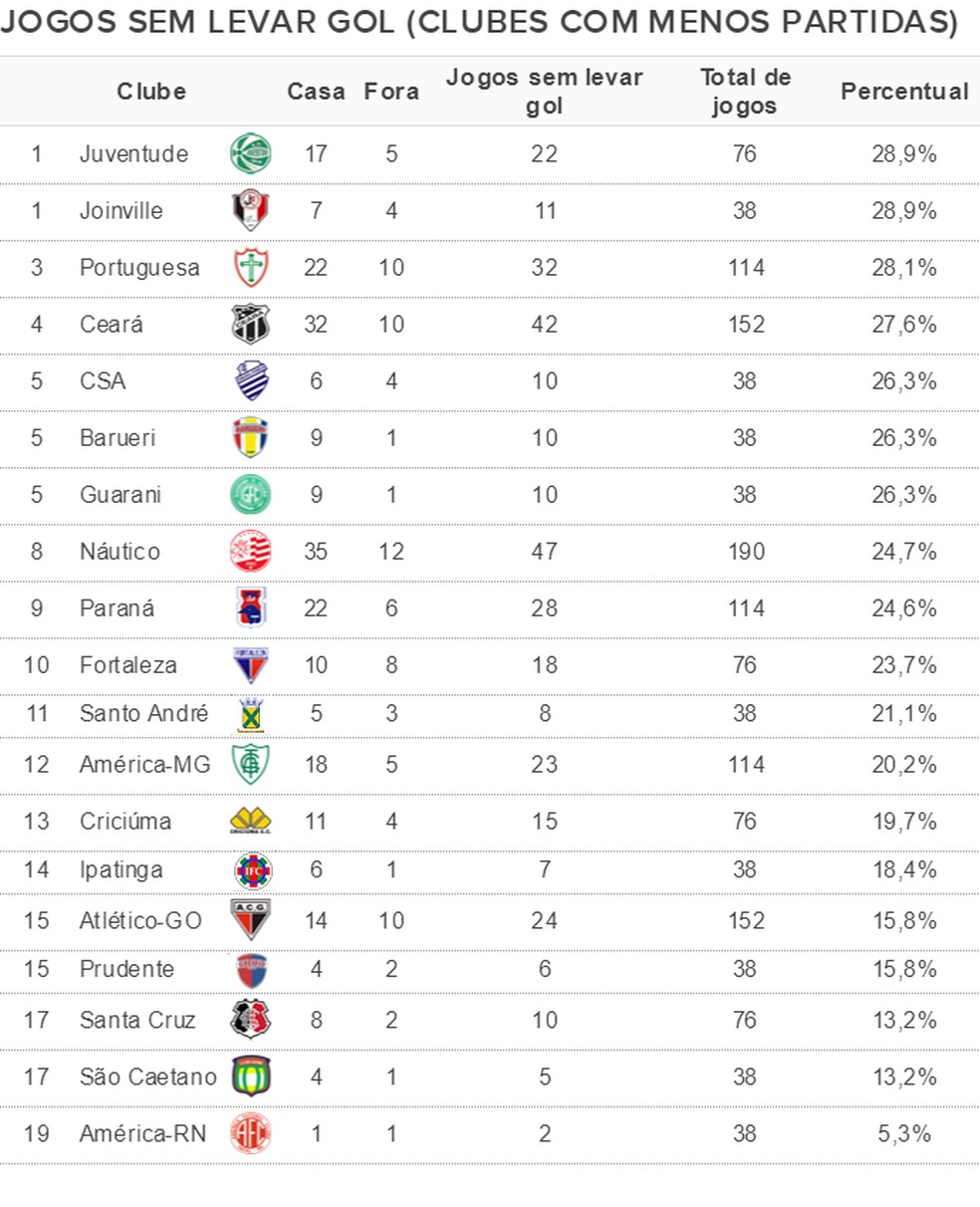The width and height of the screenshot is (980, 1207).
Task: Select the Casa column header
Action: tap(316, 91)
